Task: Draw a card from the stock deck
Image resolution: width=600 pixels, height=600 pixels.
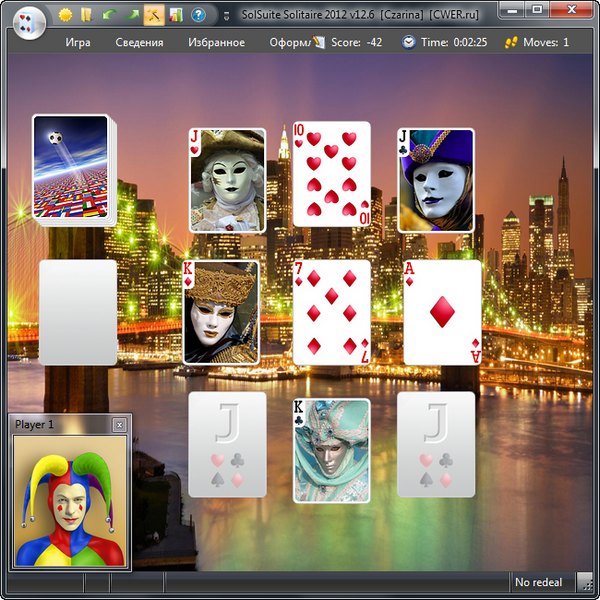Action: [71, 166]
